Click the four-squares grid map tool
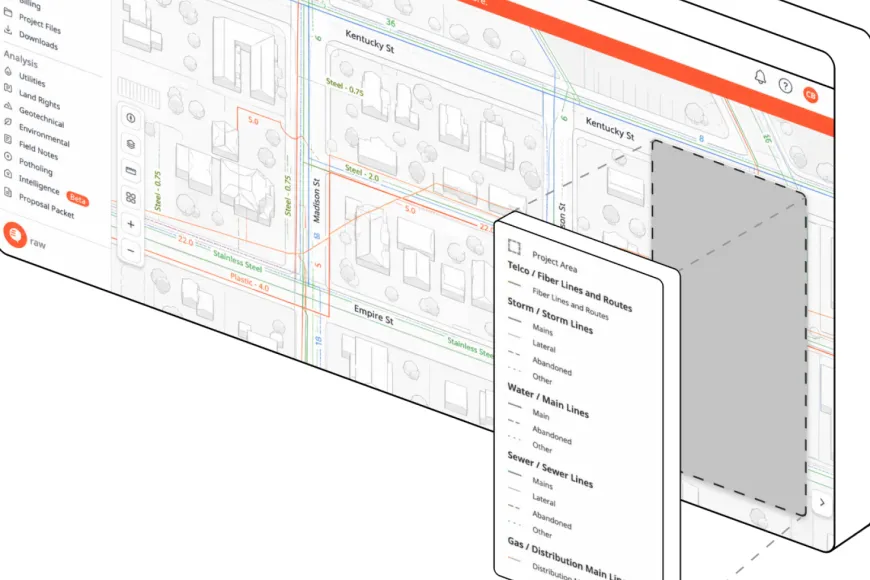Viewport: 870px width, 580px height. (131, 198)
